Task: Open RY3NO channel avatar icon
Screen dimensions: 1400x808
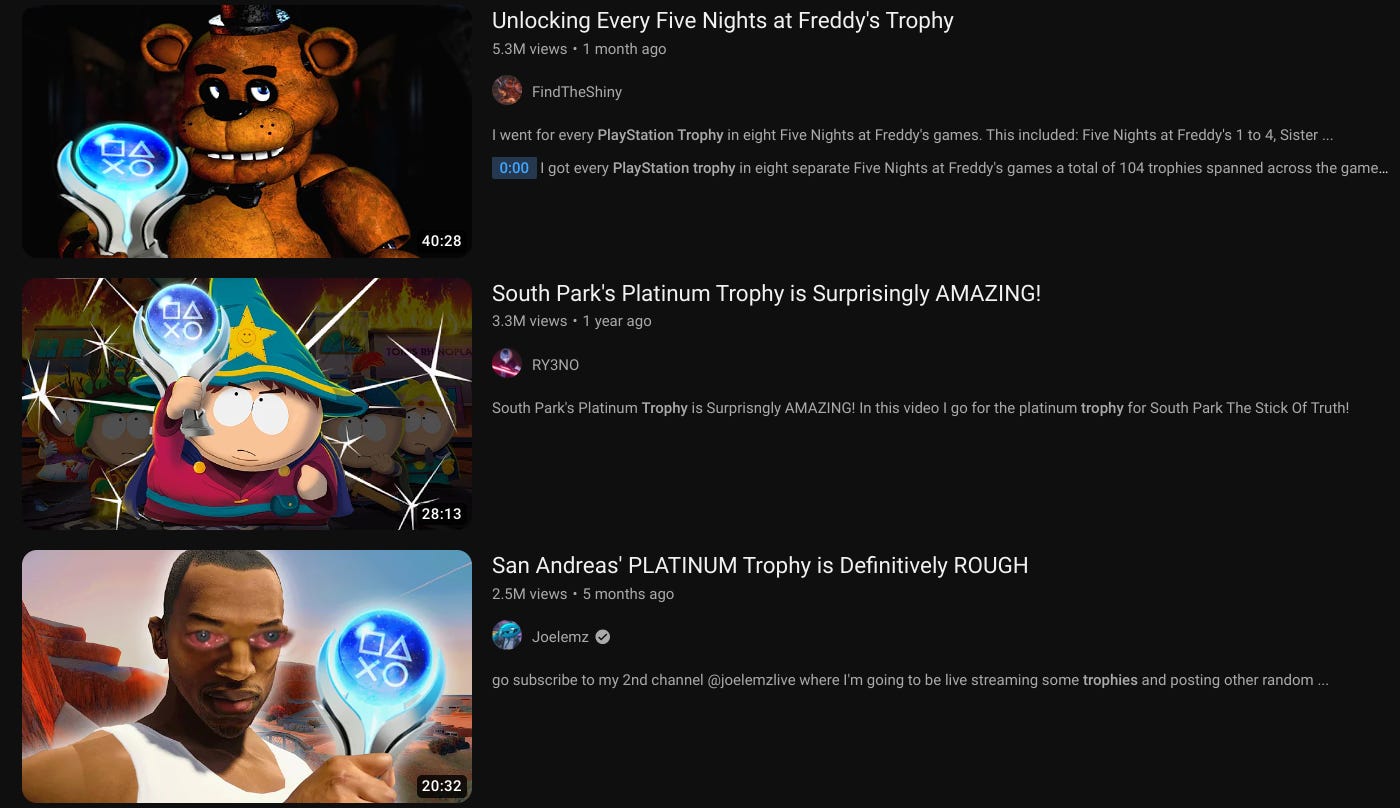Action: coord(507,364)
